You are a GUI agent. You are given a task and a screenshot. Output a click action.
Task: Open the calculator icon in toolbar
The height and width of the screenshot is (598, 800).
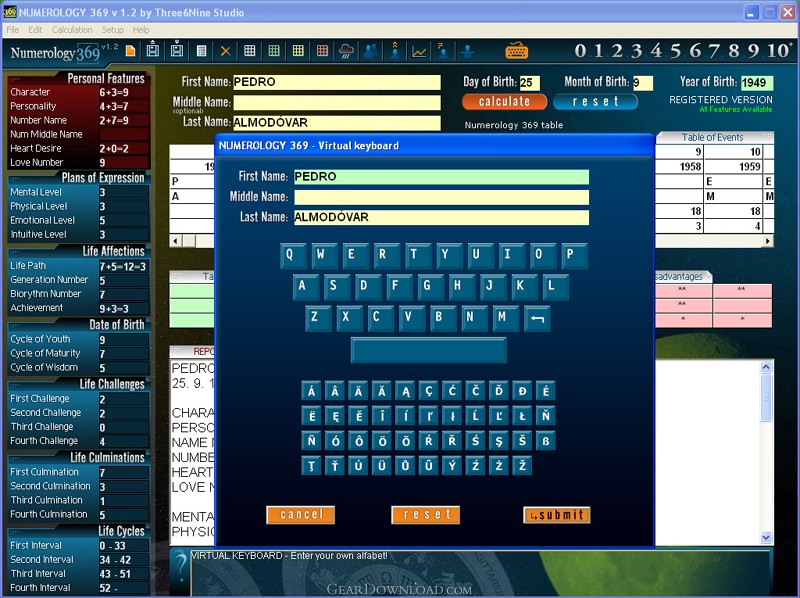click(202, 51)
